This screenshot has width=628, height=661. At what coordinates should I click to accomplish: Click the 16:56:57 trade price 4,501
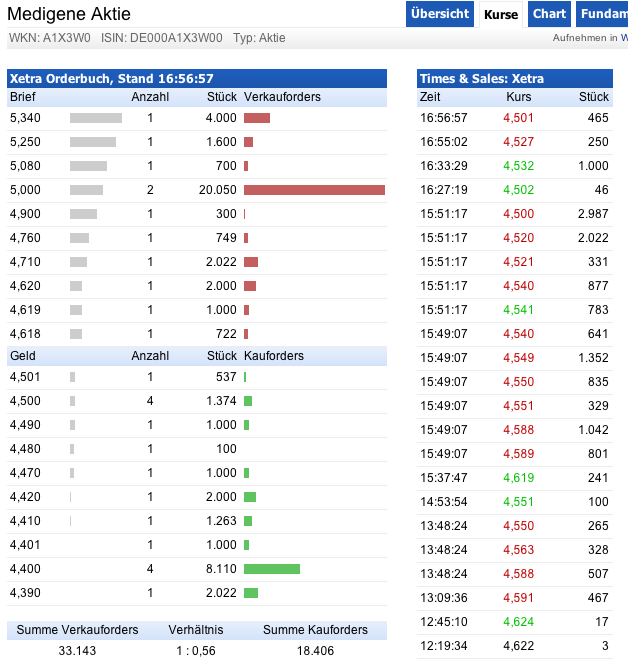518,117
